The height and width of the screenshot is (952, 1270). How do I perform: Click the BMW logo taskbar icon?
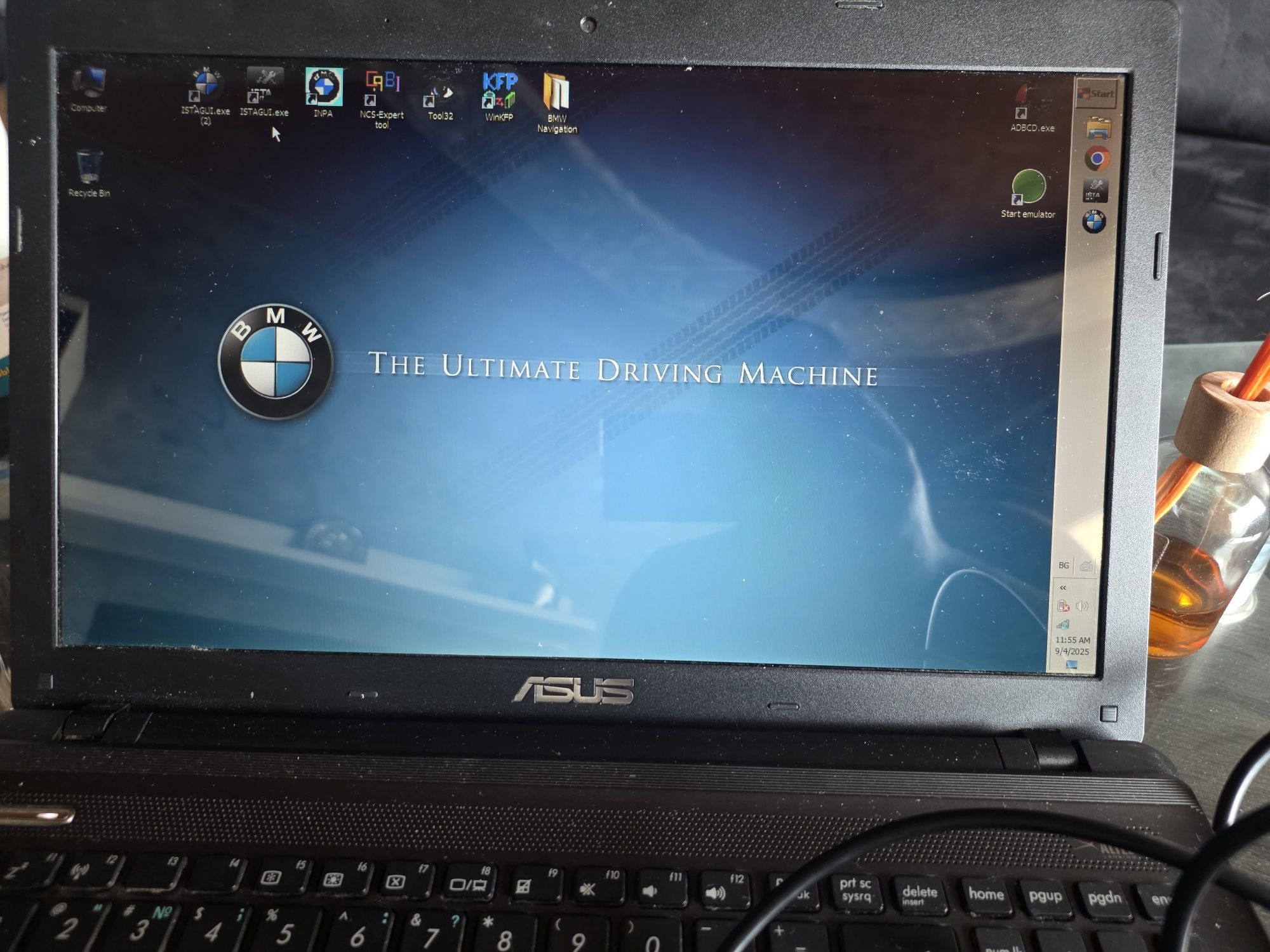point(1093,221)
